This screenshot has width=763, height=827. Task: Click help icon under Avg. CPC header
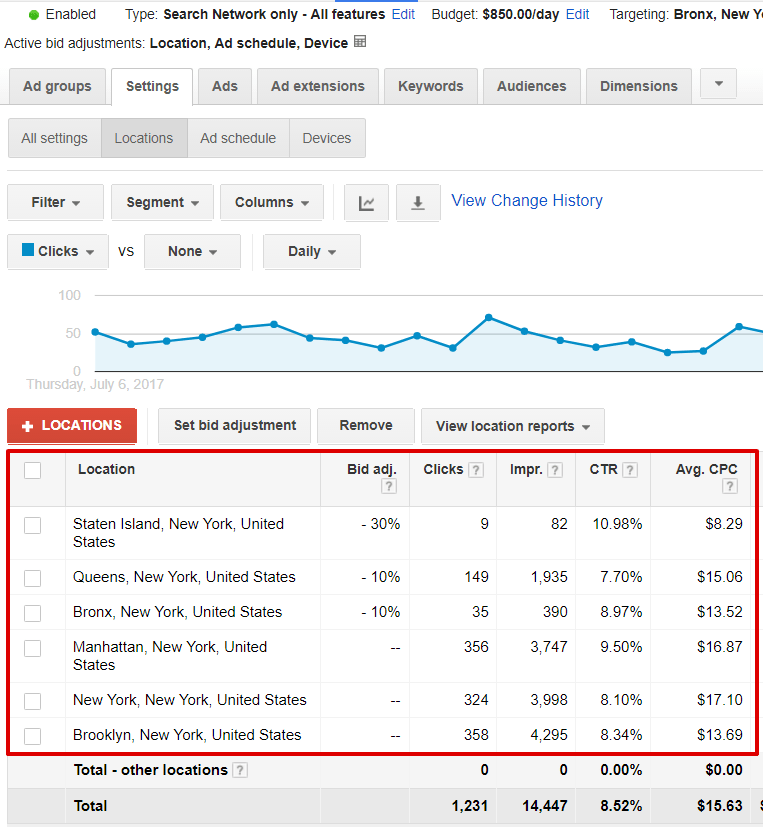tap(730, 487)
